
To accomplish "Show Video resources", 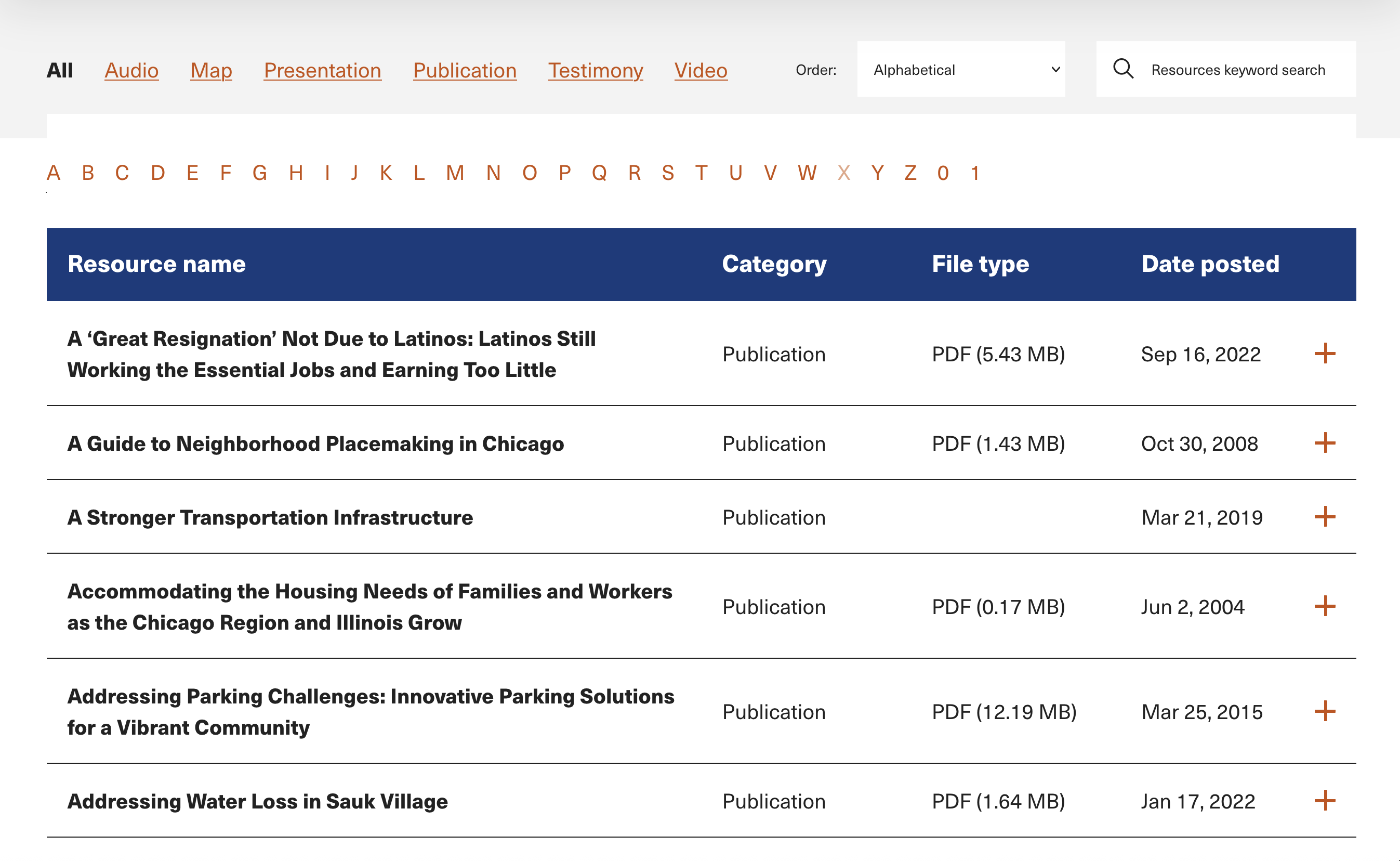I will tap(701, 70).
